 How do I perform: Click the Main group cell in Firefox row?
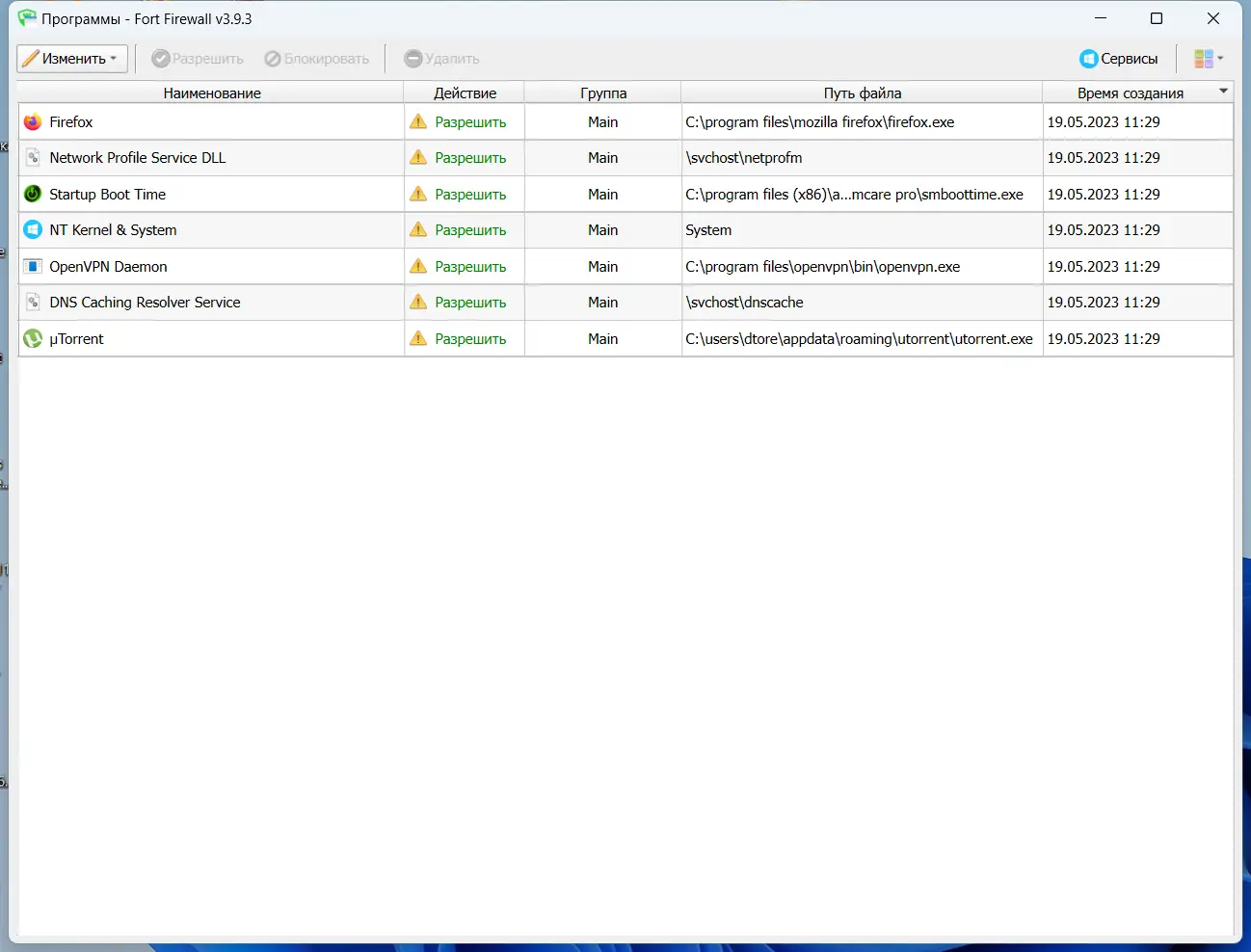(603, 122)
